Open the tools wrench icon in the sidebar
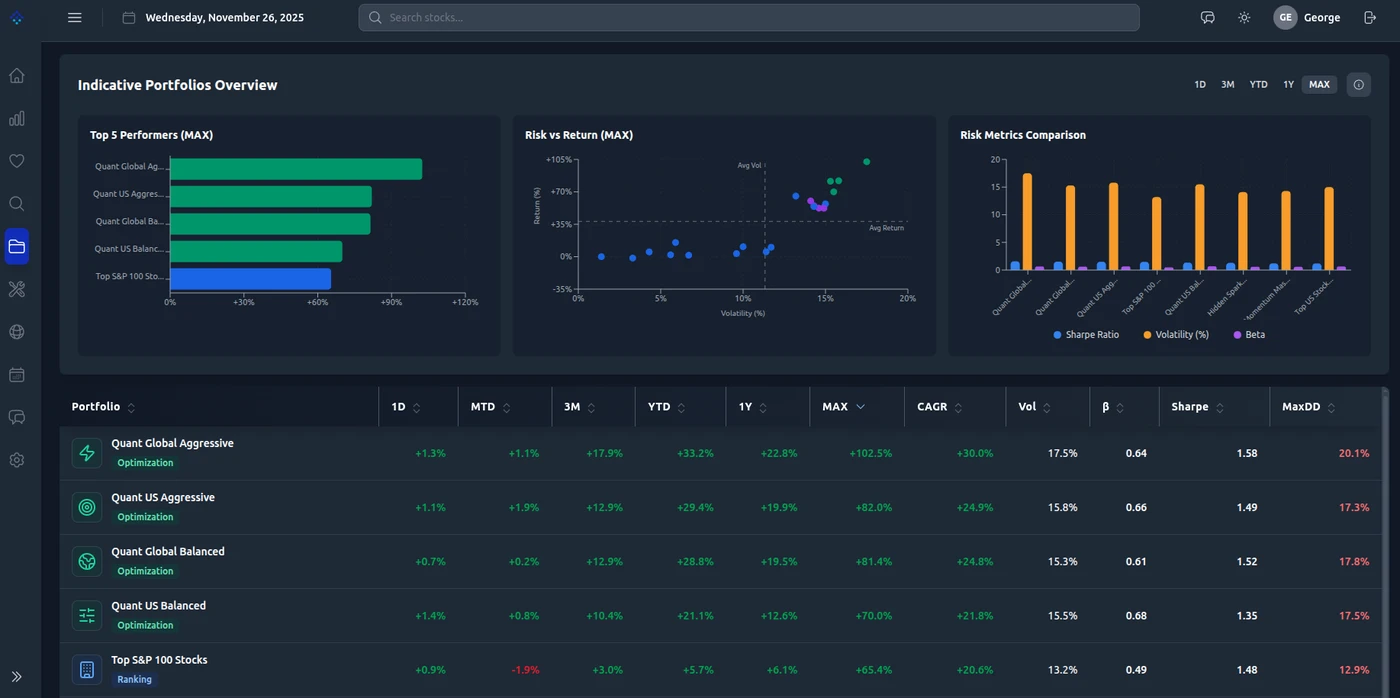The width and height of the screenshot is (1400, 698). pyautogui.click(x=17, y=289)
